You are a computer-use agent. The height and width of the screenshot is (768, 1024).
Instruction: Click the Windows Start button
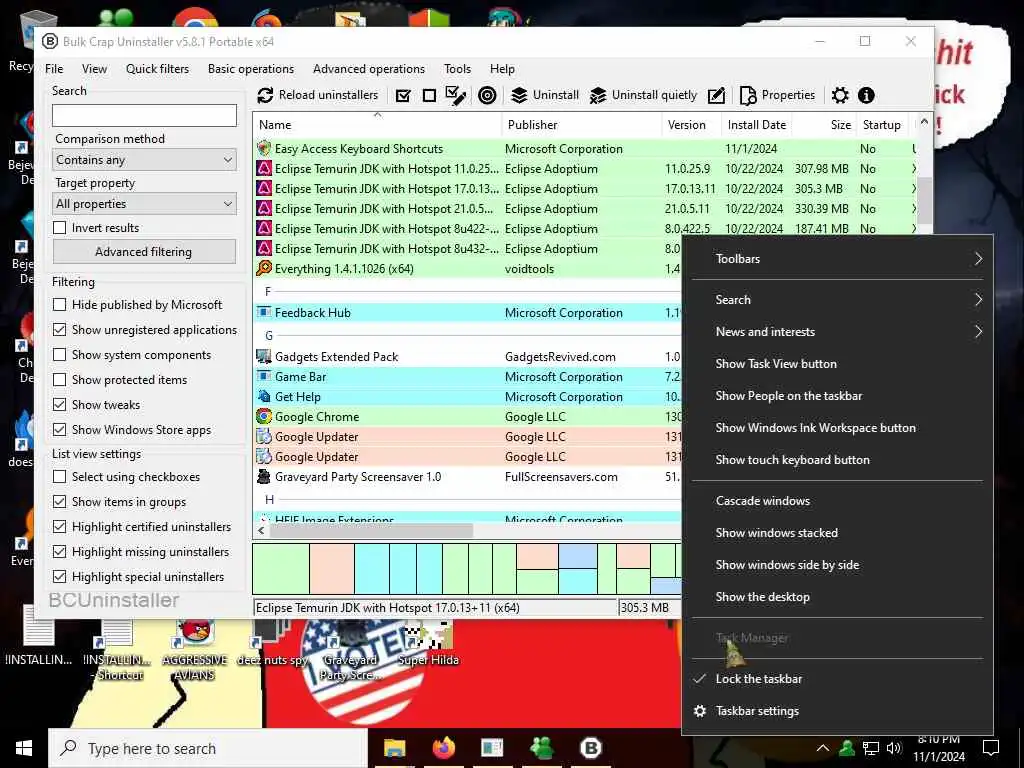point(24,748)
